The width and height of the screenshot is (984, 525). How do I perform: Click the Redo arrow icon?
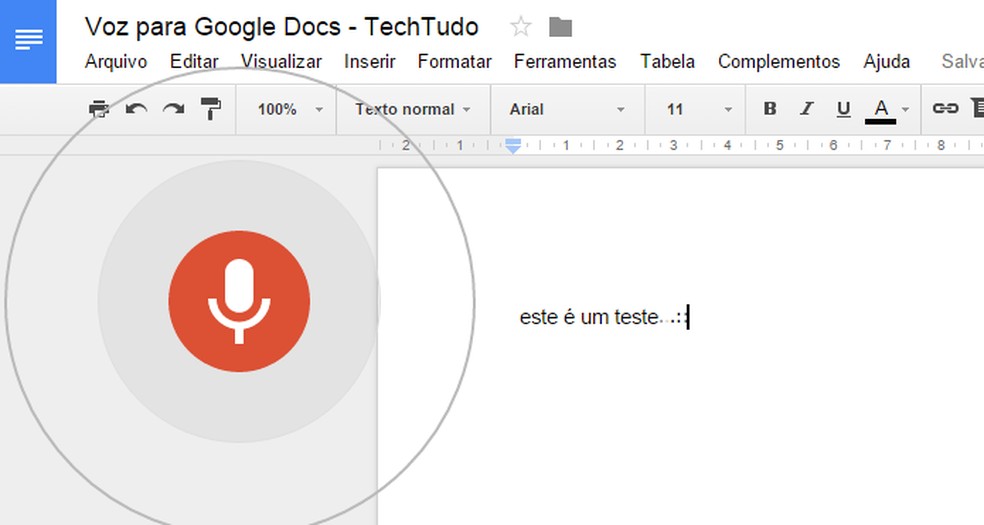coord(173,109)
